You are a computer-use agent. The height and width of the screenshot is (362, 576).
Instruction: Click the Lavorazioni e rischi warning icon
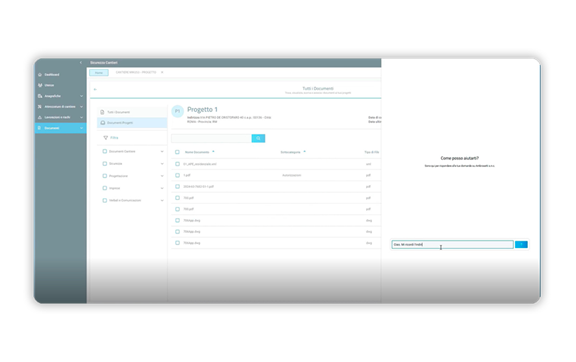click(40, 117)
